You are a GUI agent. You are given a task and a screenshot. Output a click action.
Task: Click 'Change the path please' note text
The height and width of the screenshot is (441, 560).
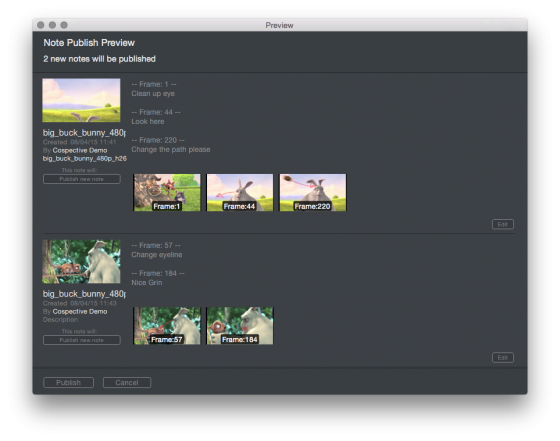(x=171, y=149)
